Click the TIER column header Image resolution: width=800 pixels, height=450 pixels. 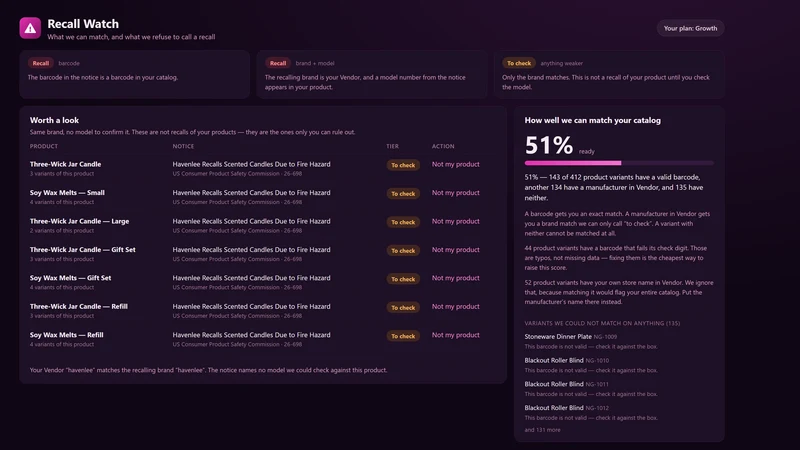tap(392, 146)
